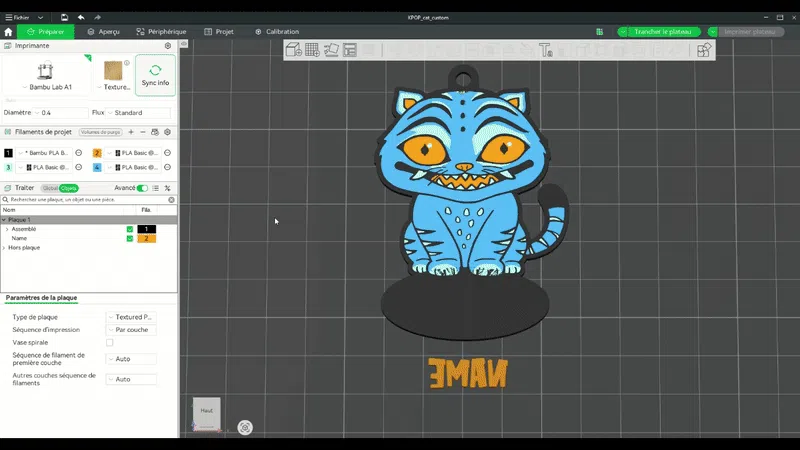Toggle the Avancé switch
Viewport: 800px width, 450px height.
(x=142, y=188)
